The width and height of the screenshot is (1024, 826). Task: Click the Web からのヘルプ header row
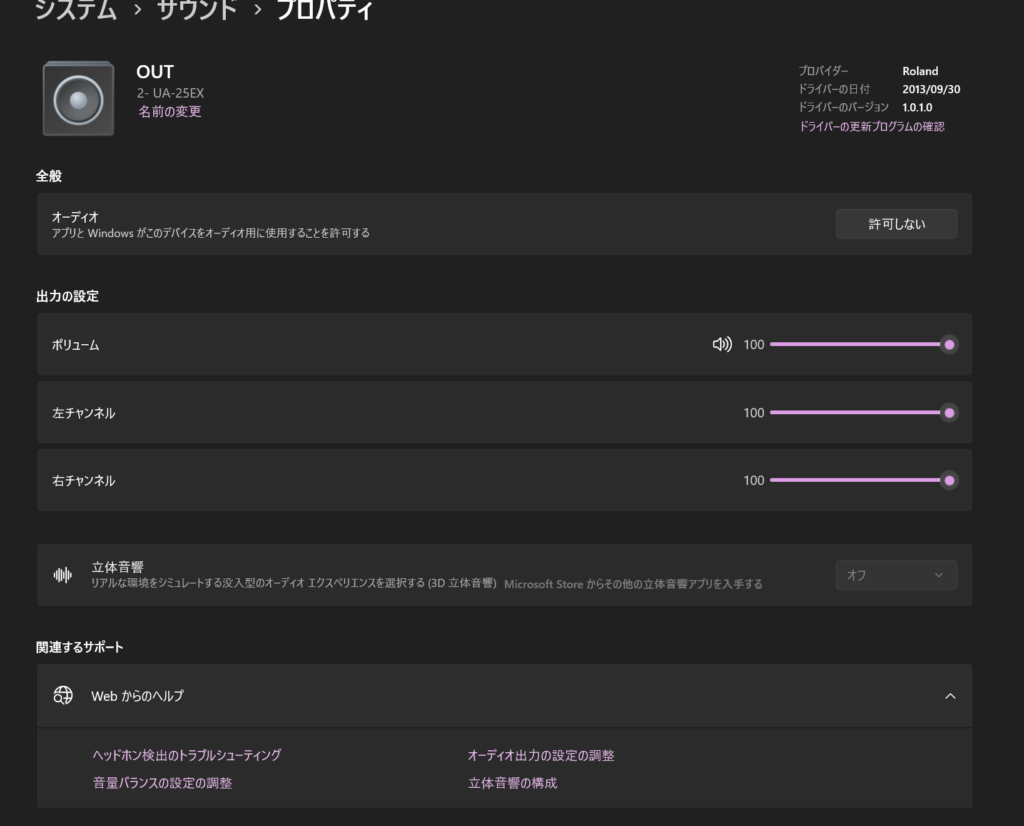coord(504,696)
